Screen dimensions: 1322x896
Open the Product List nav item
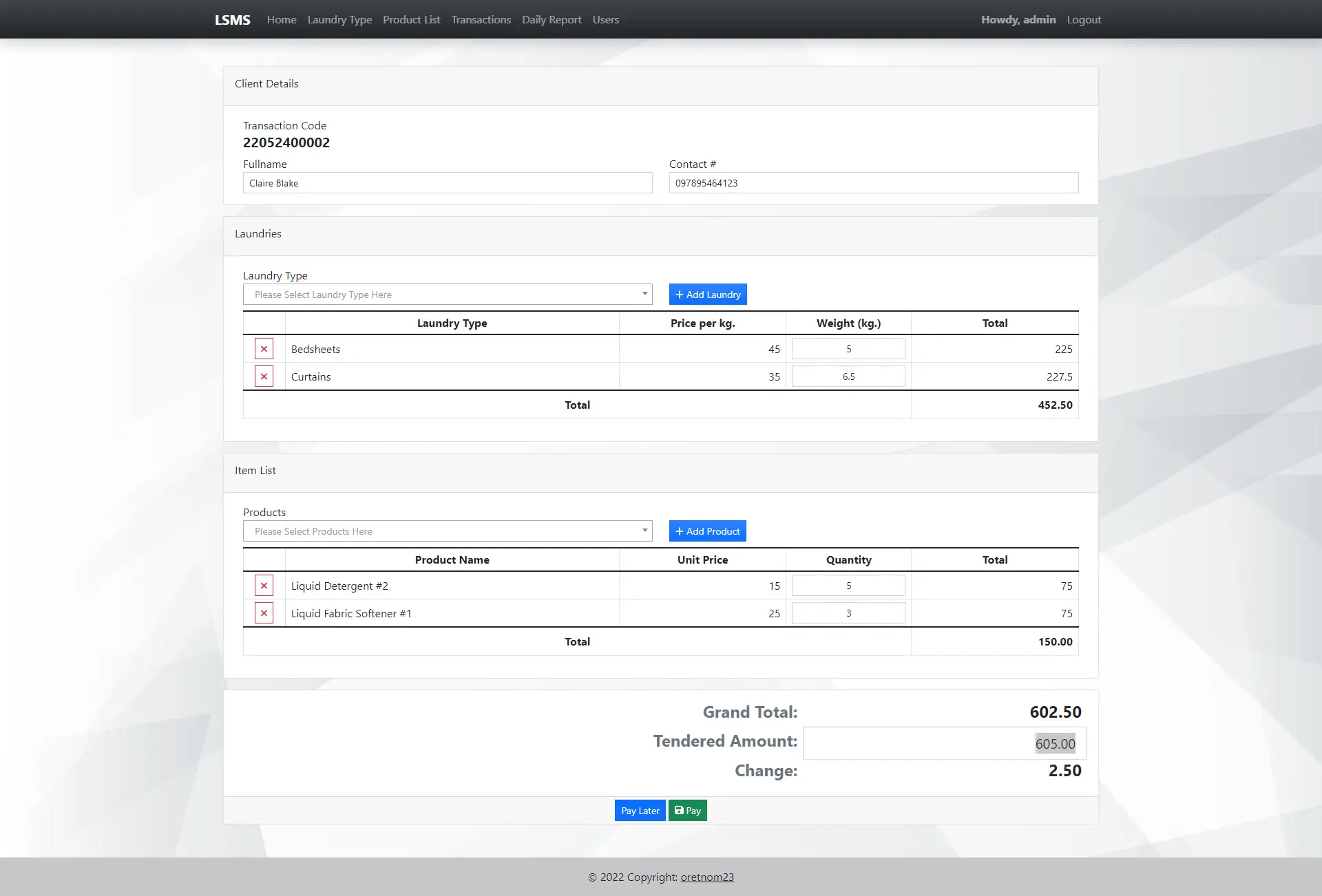click(411, 20)
